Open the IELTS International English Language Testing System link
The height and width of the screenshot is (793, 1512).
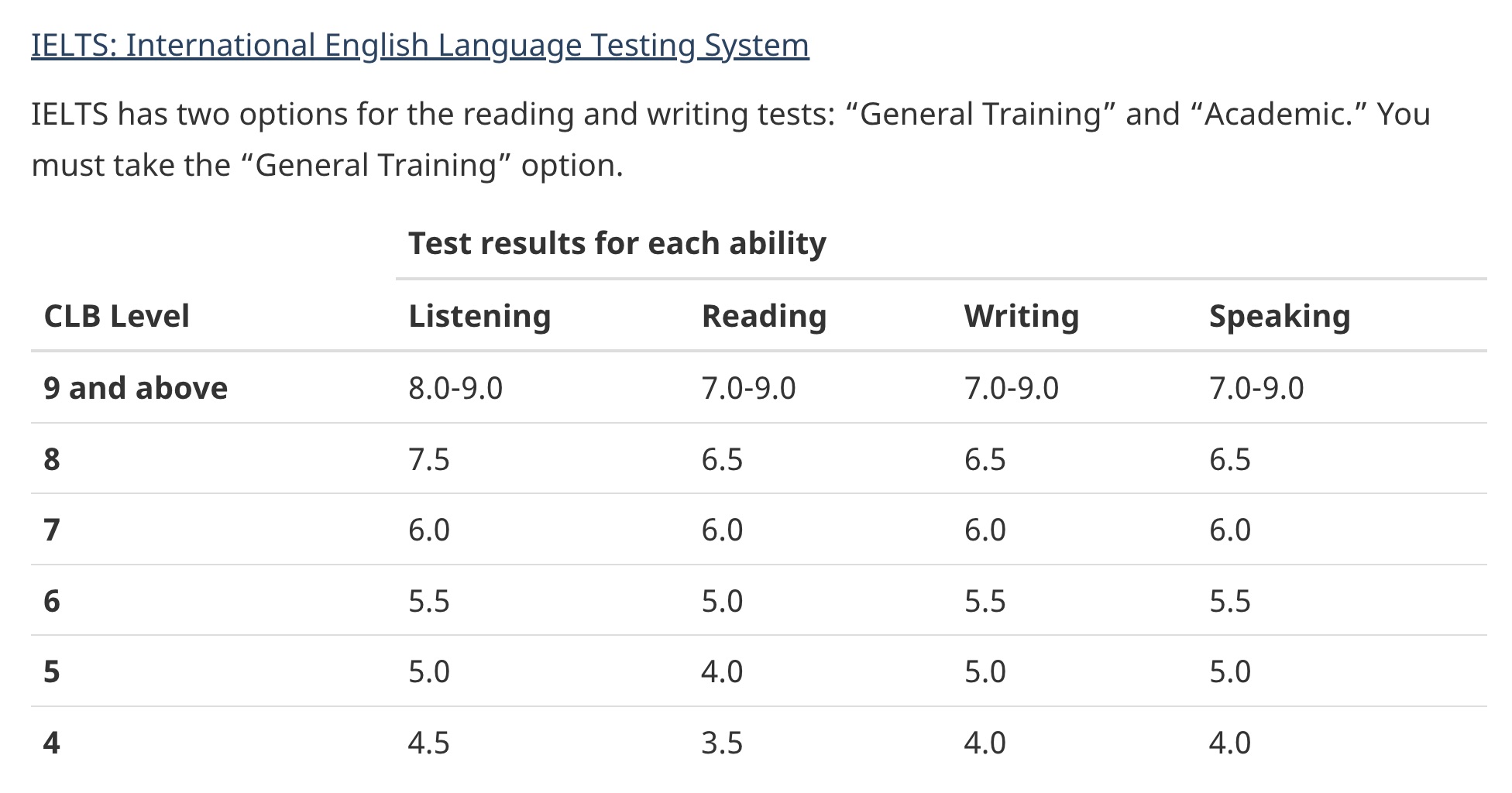[420, 46]
